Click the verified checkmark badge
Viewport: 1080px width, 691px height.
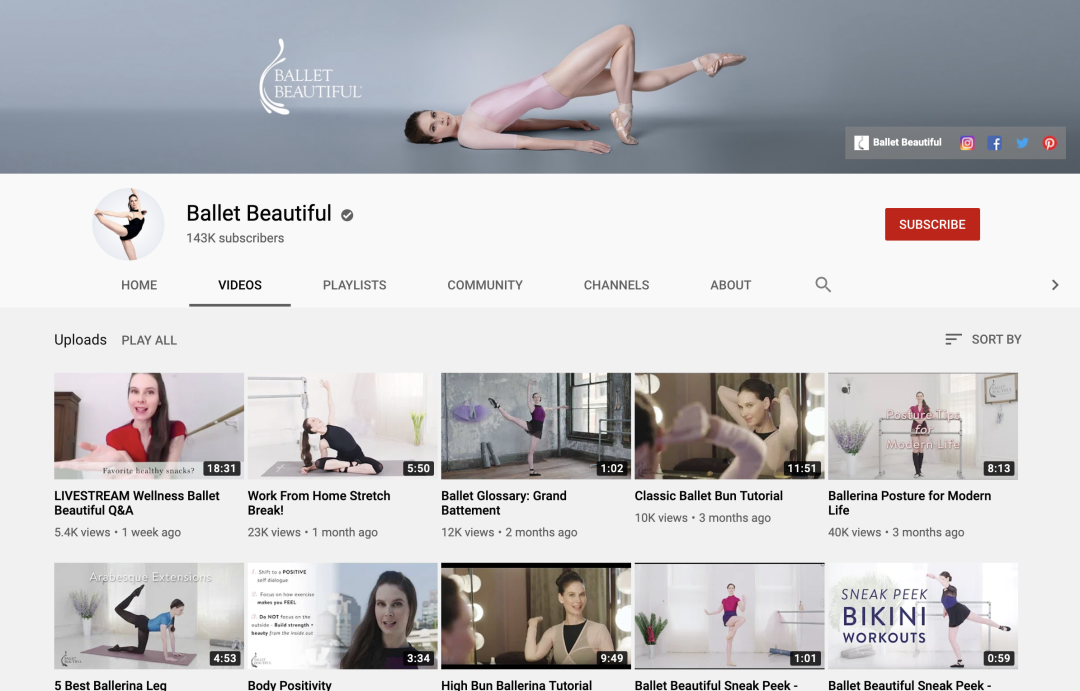347,214
